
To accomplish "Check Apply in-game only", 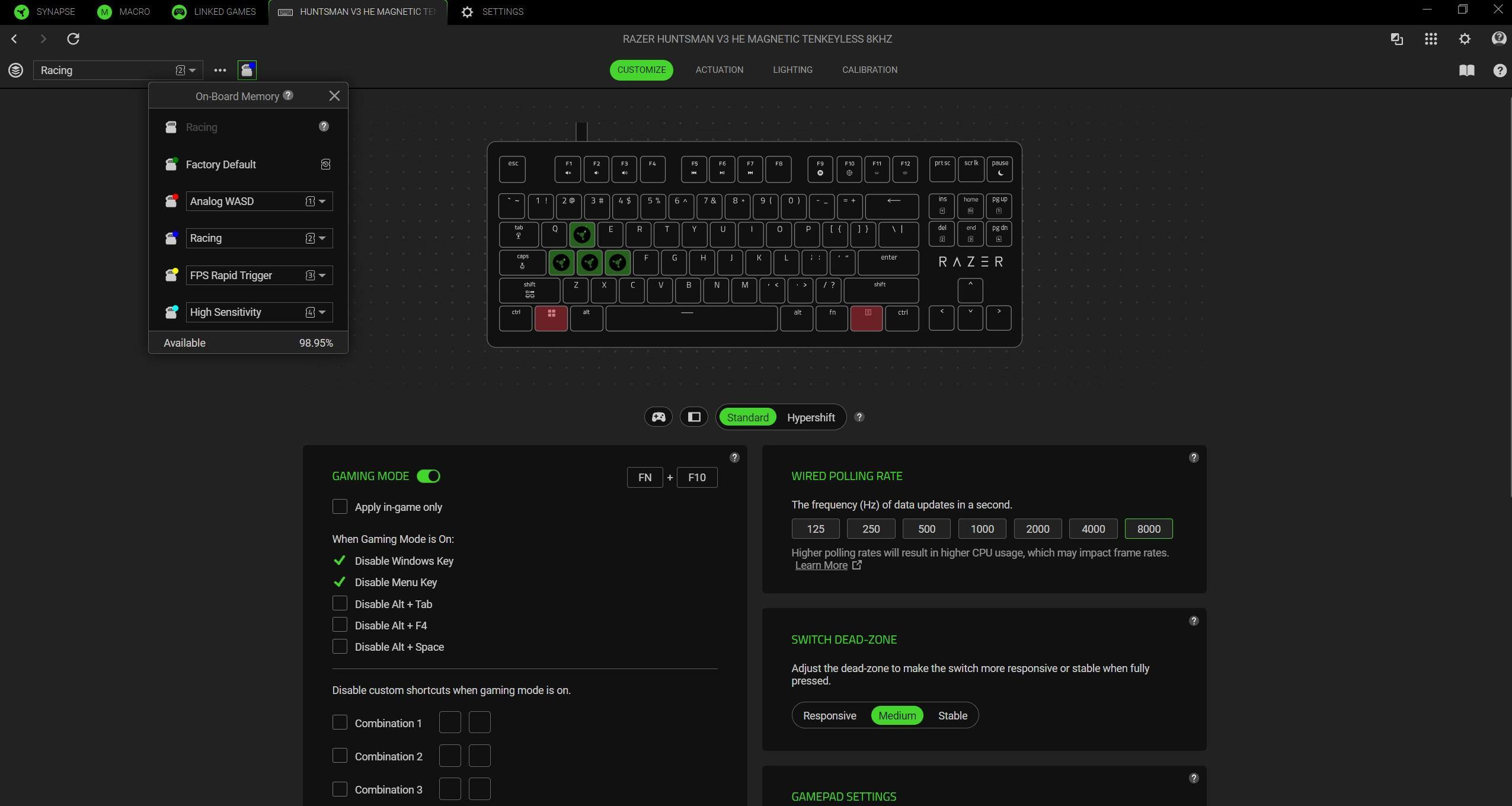I will [x=340, y=507].
